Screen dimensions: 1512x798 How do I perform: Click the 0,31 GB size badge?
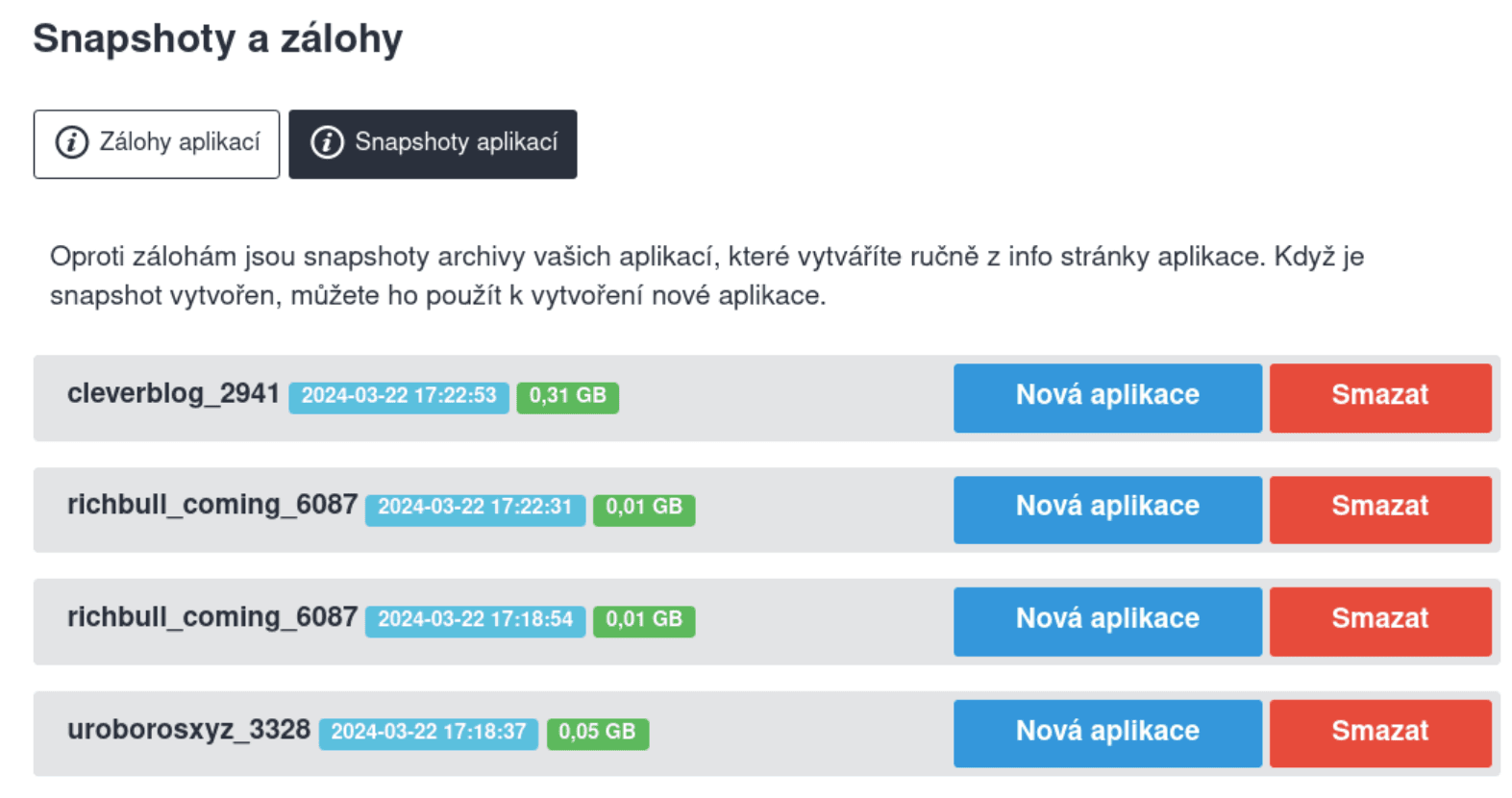(x=567, y=396)
